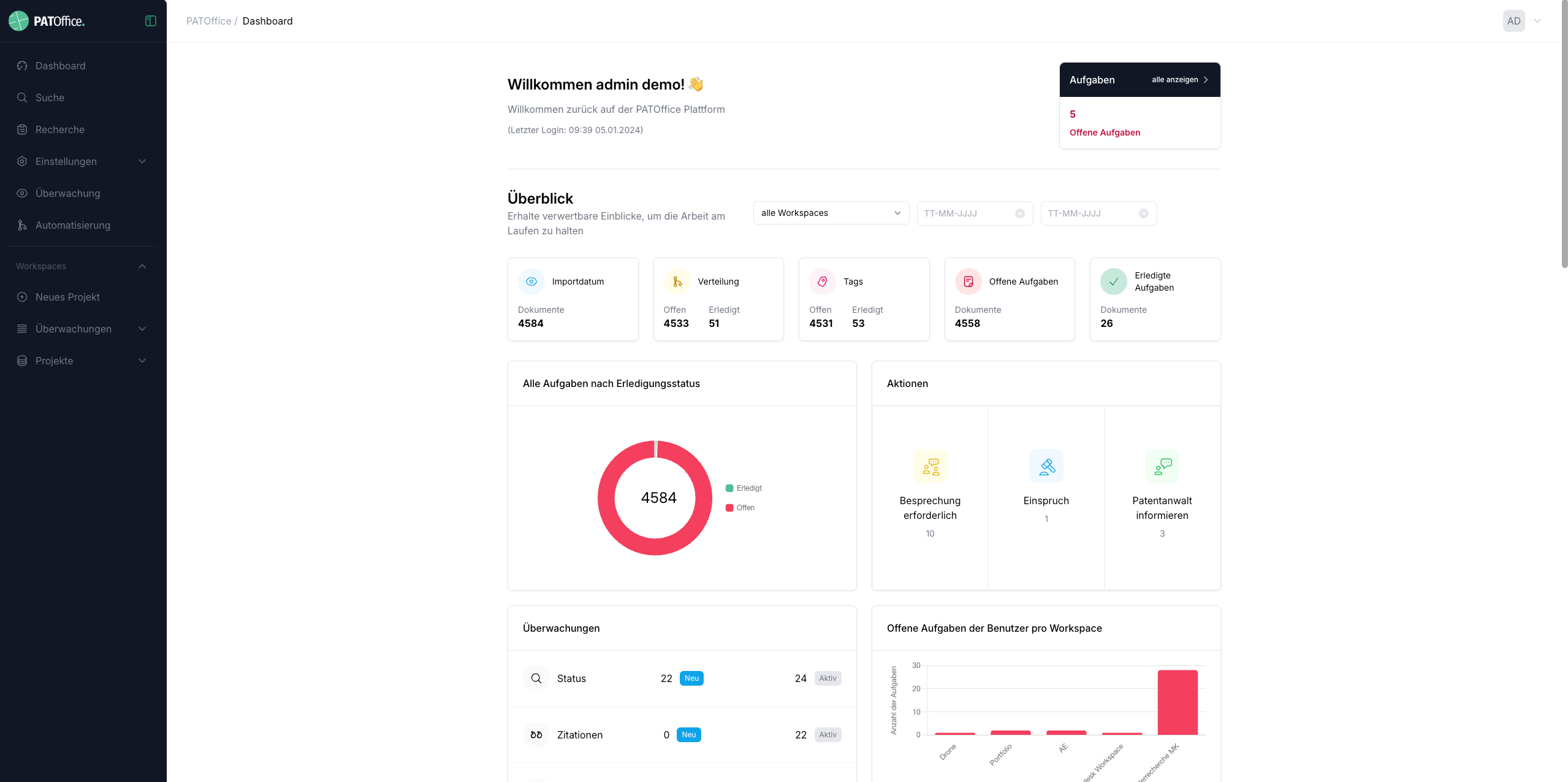1568x782 pixels.
Task: Open the alle Workspaces dropdown
Action: point(831,213)
